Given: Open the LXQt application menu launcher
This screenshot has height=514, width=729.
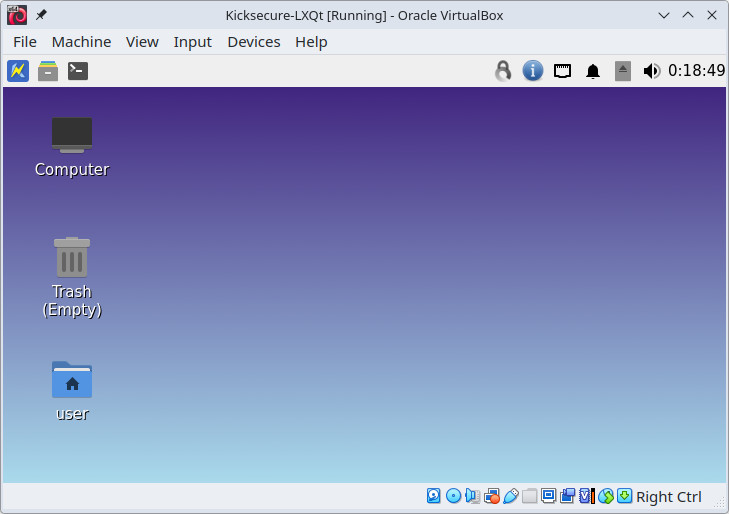Looking at the screenshot, I should (18, 71).
